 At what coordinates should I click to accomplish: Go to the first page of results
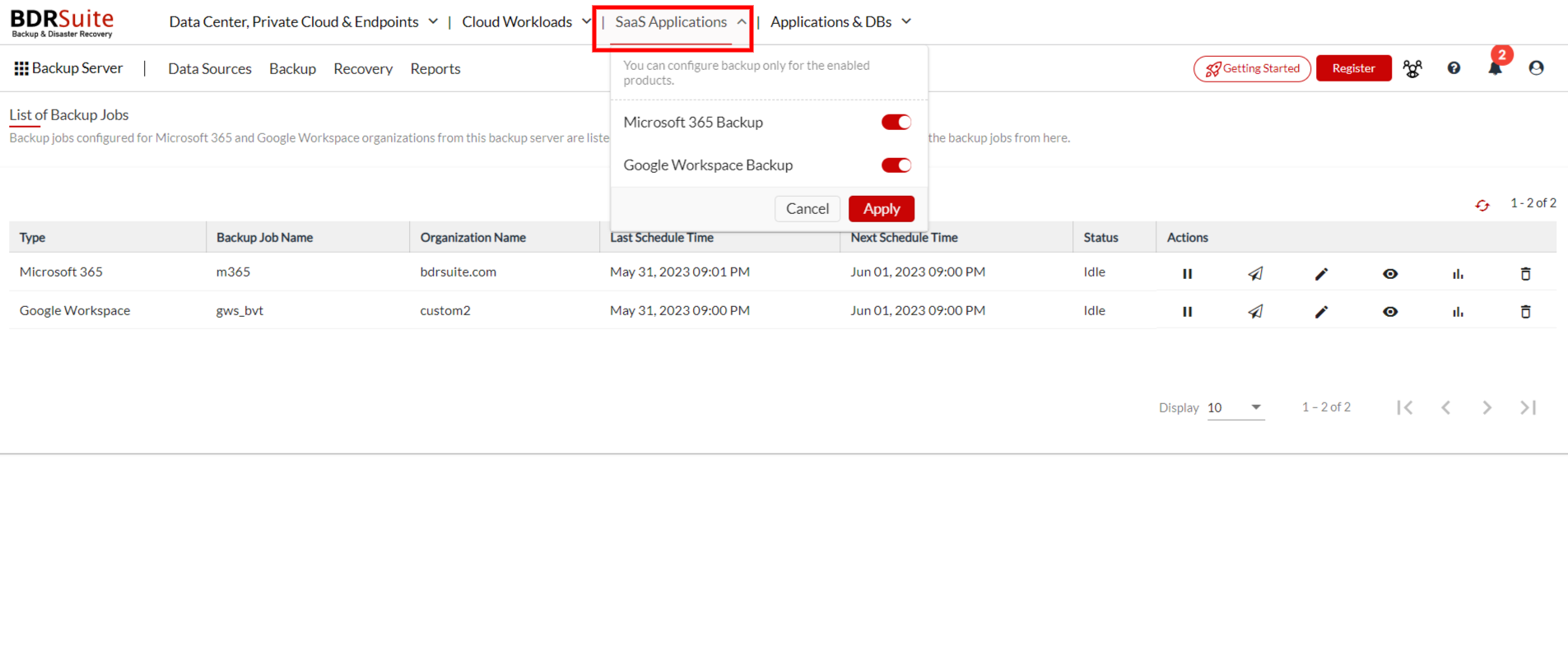coord(1405,407)
